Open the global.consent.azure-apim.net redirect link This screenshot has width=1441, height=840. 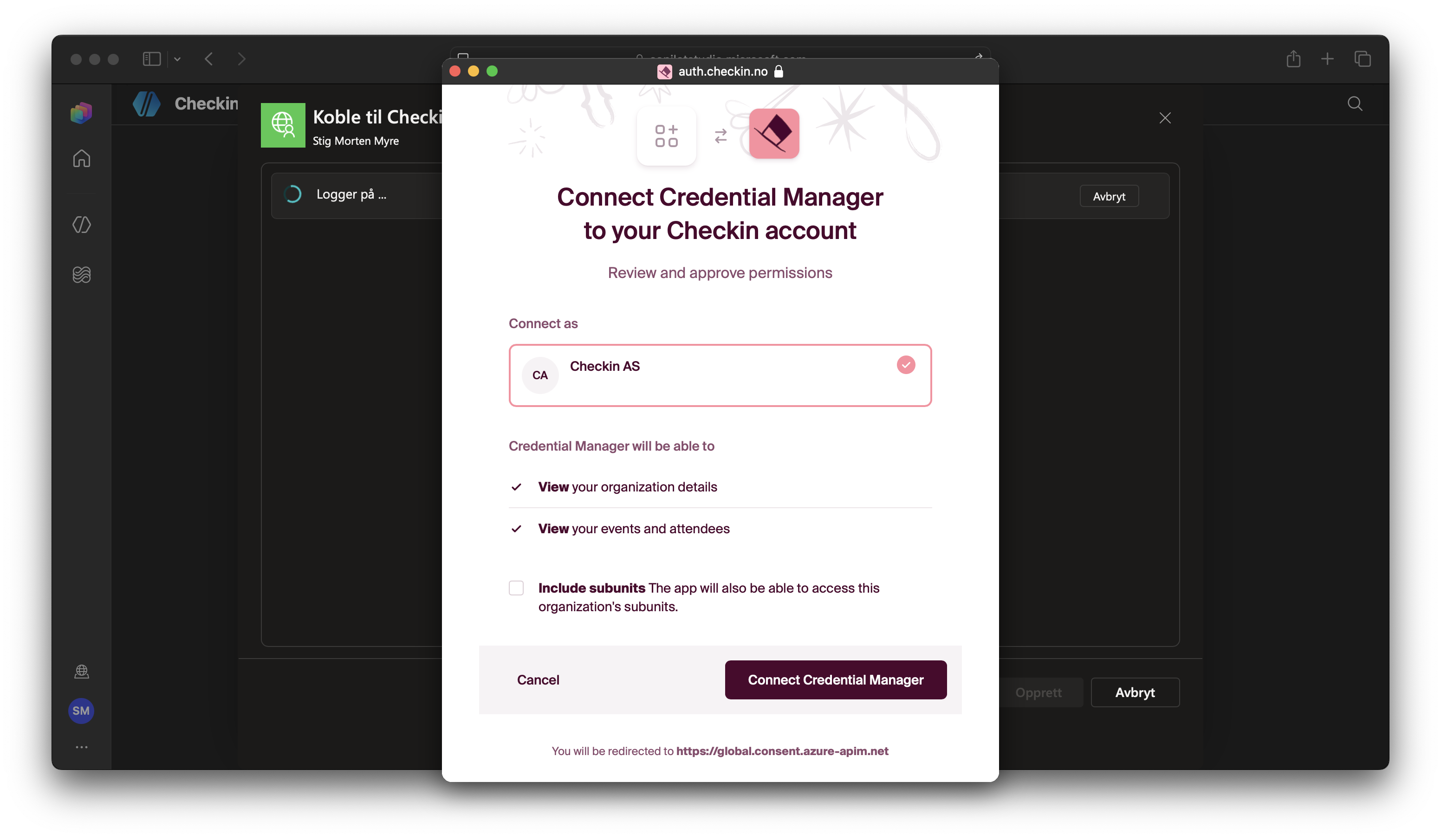pos(782,751)
